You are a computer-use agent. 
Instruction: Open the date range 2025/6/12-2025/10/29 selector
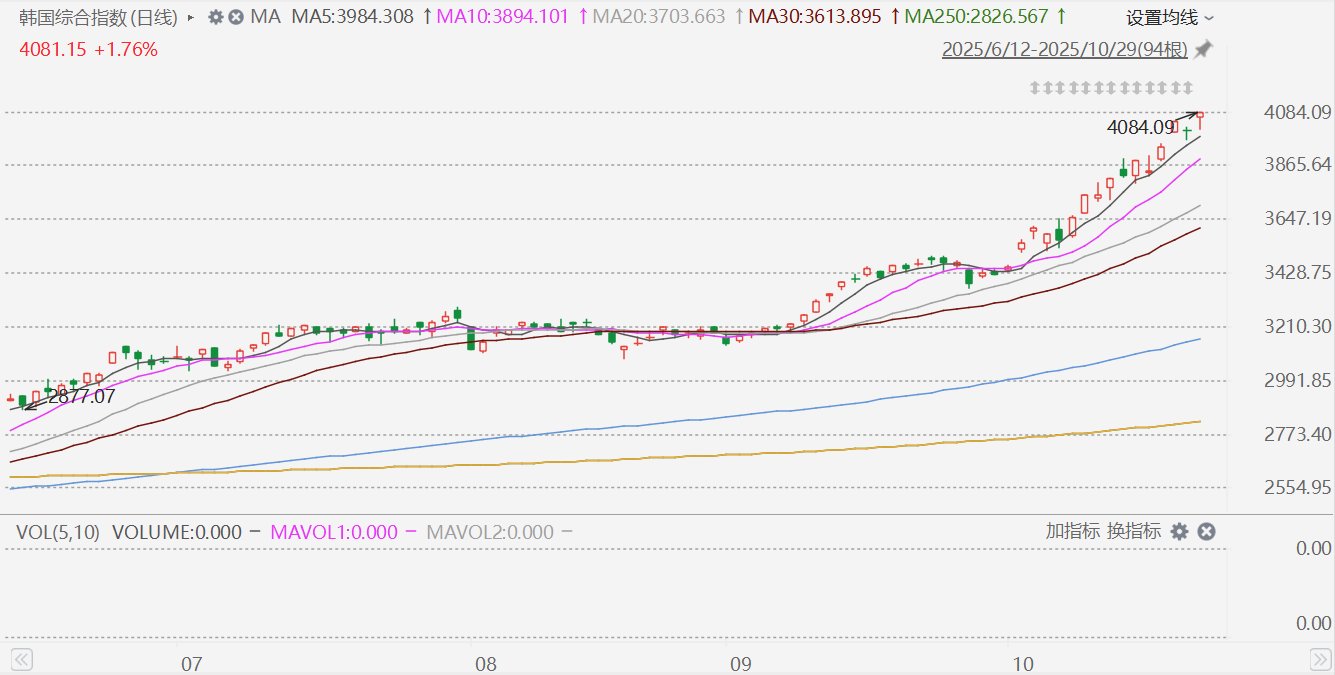coord(1065,50)
